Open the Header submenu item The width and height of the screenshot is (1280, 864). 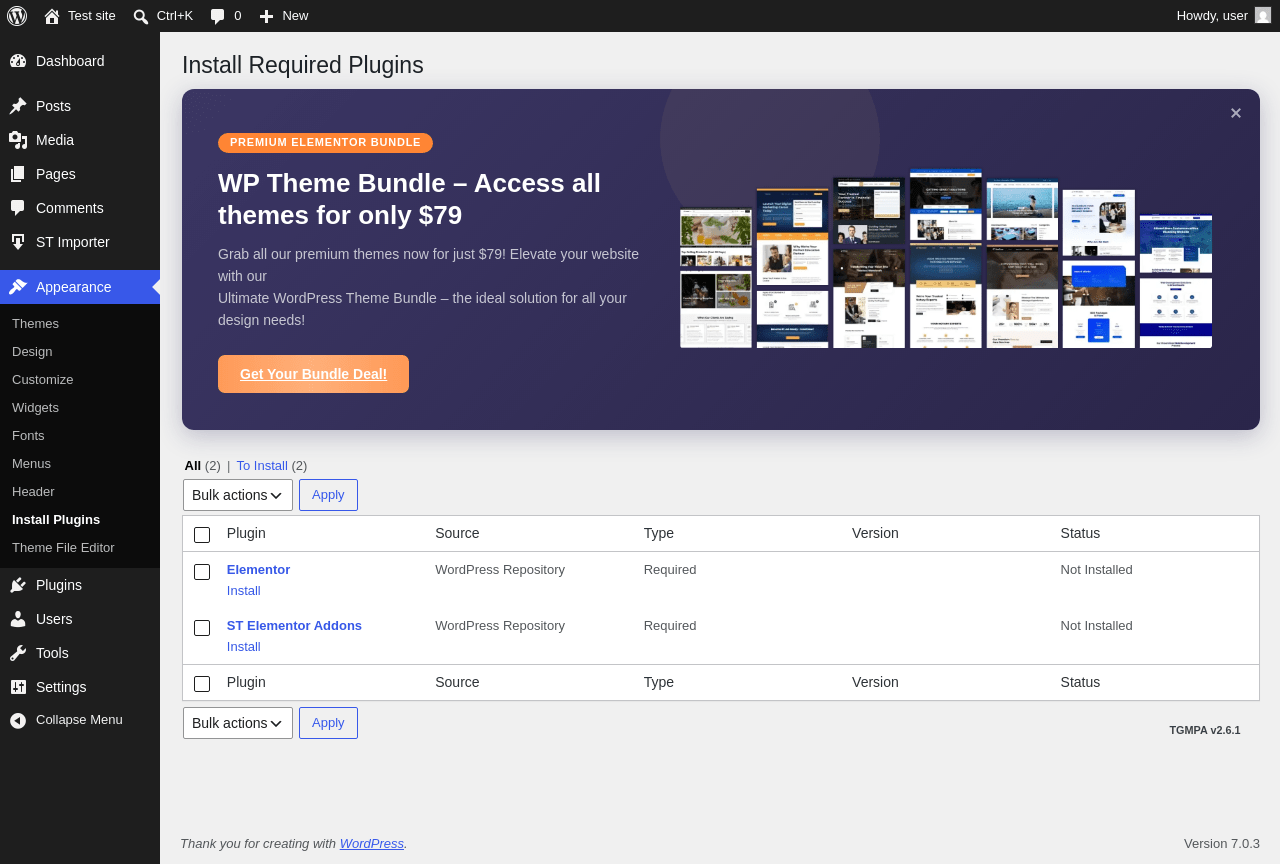tap(33, 491)
